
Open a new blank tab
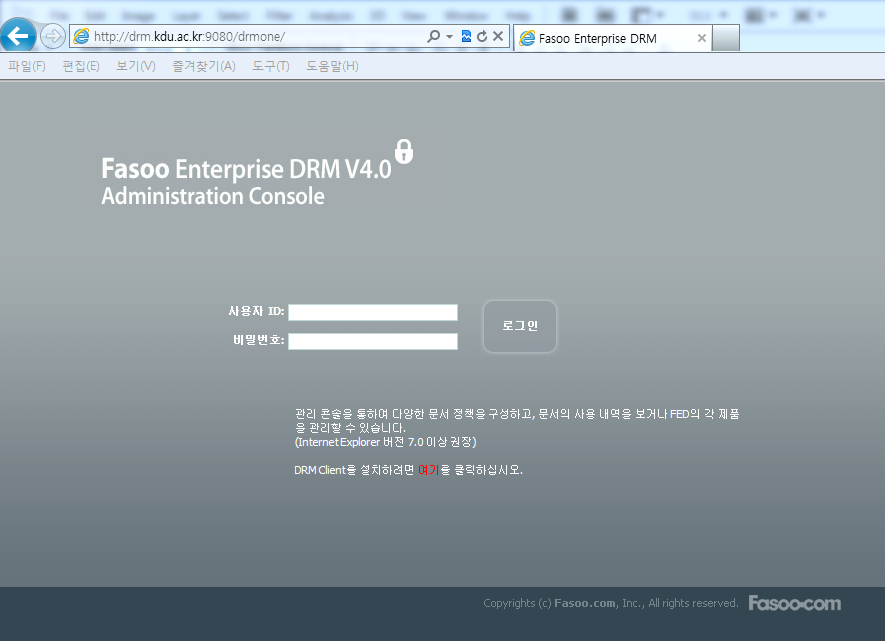pyautogui.click(x=726, y=38)
